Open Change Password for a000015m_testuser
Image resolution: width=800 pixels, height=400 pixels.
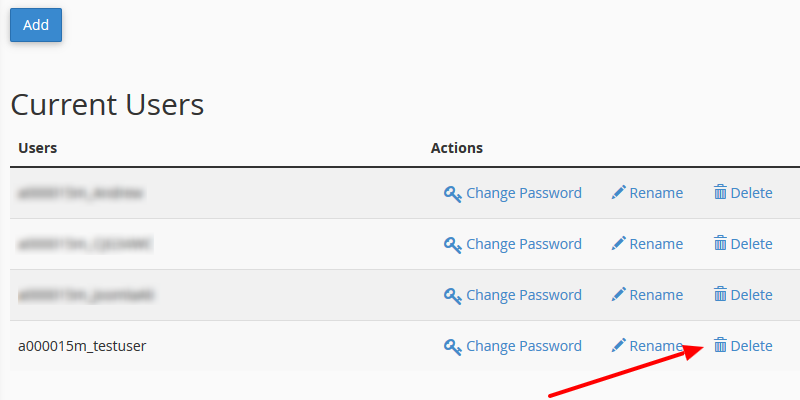(x=523, y=346)
